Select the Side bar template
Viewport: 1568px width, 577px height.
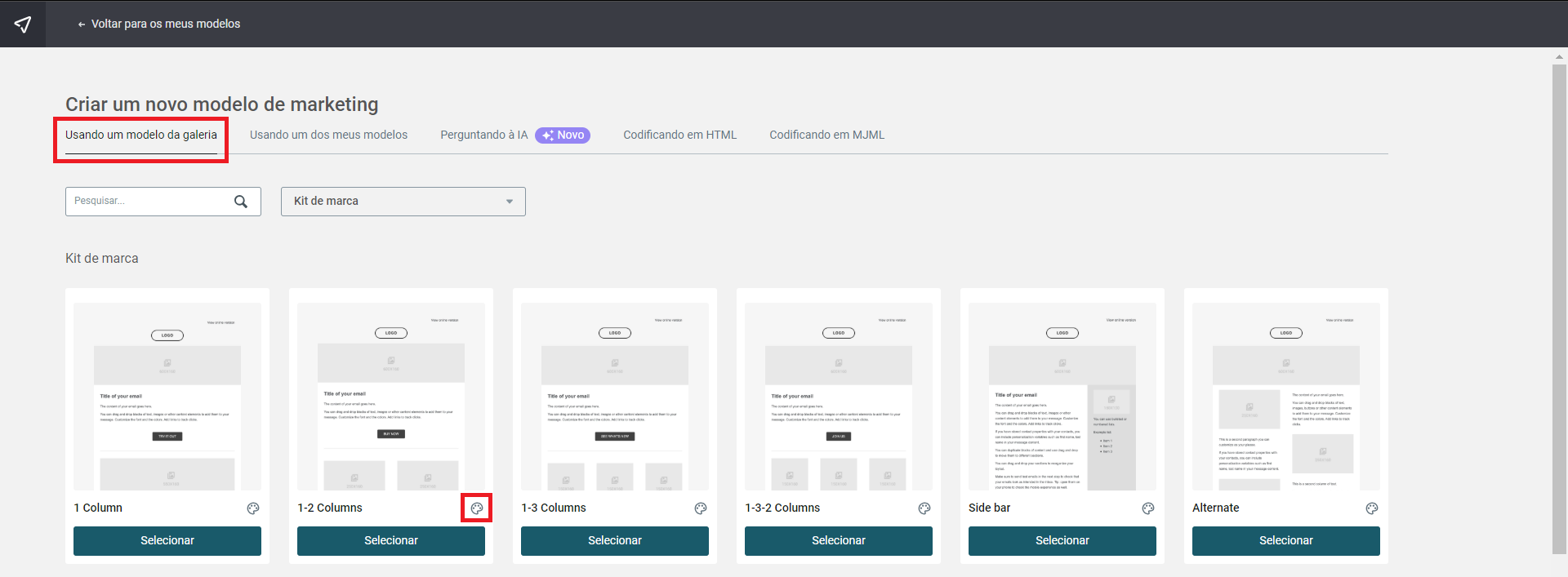click(1062, 541)
